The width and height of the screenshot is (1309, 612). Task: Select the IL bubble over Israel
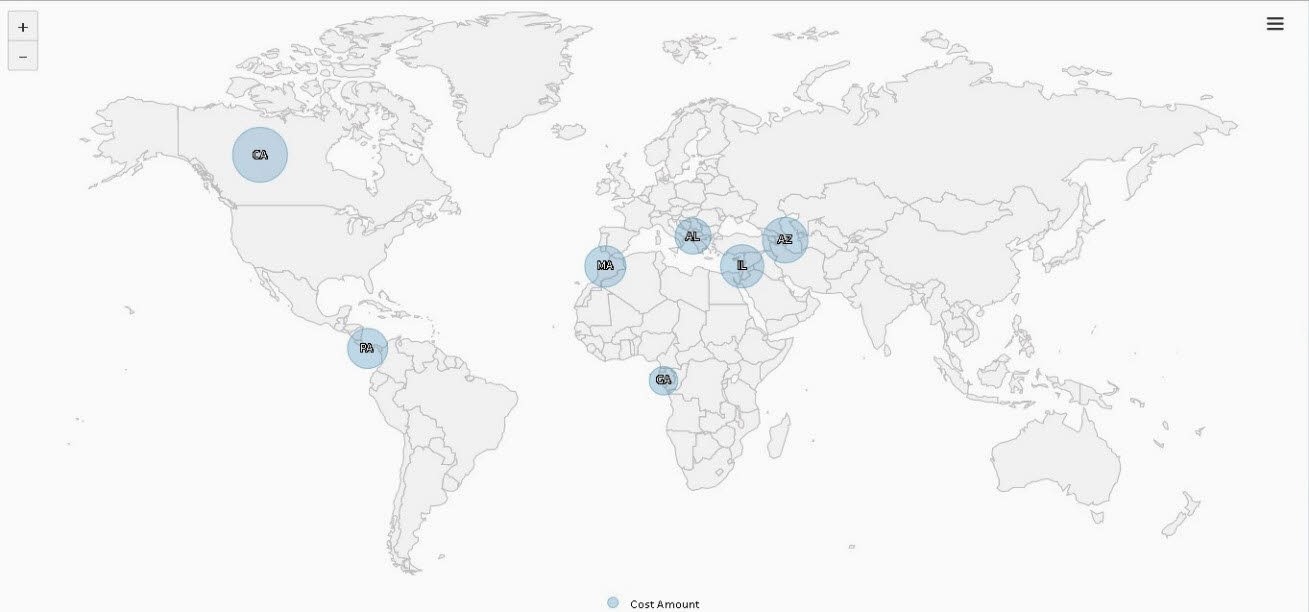click(x=742, y=266)
